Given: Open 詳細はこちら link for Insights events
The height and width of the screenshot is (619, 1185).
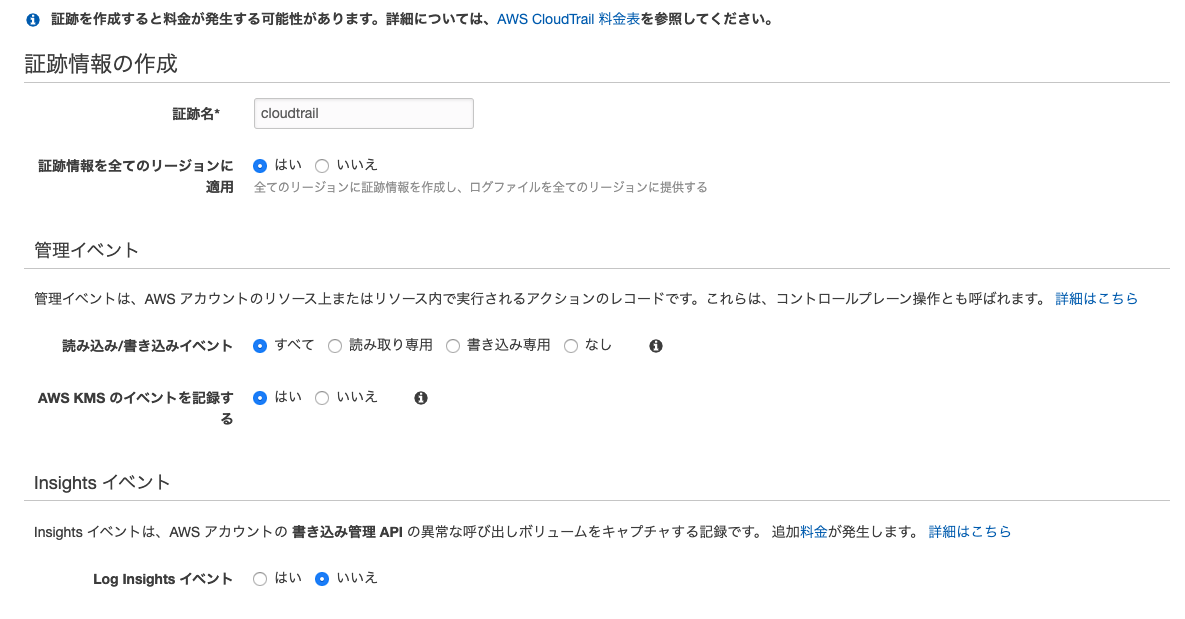Looking at the screenshot, I should (x=969, y=532).
